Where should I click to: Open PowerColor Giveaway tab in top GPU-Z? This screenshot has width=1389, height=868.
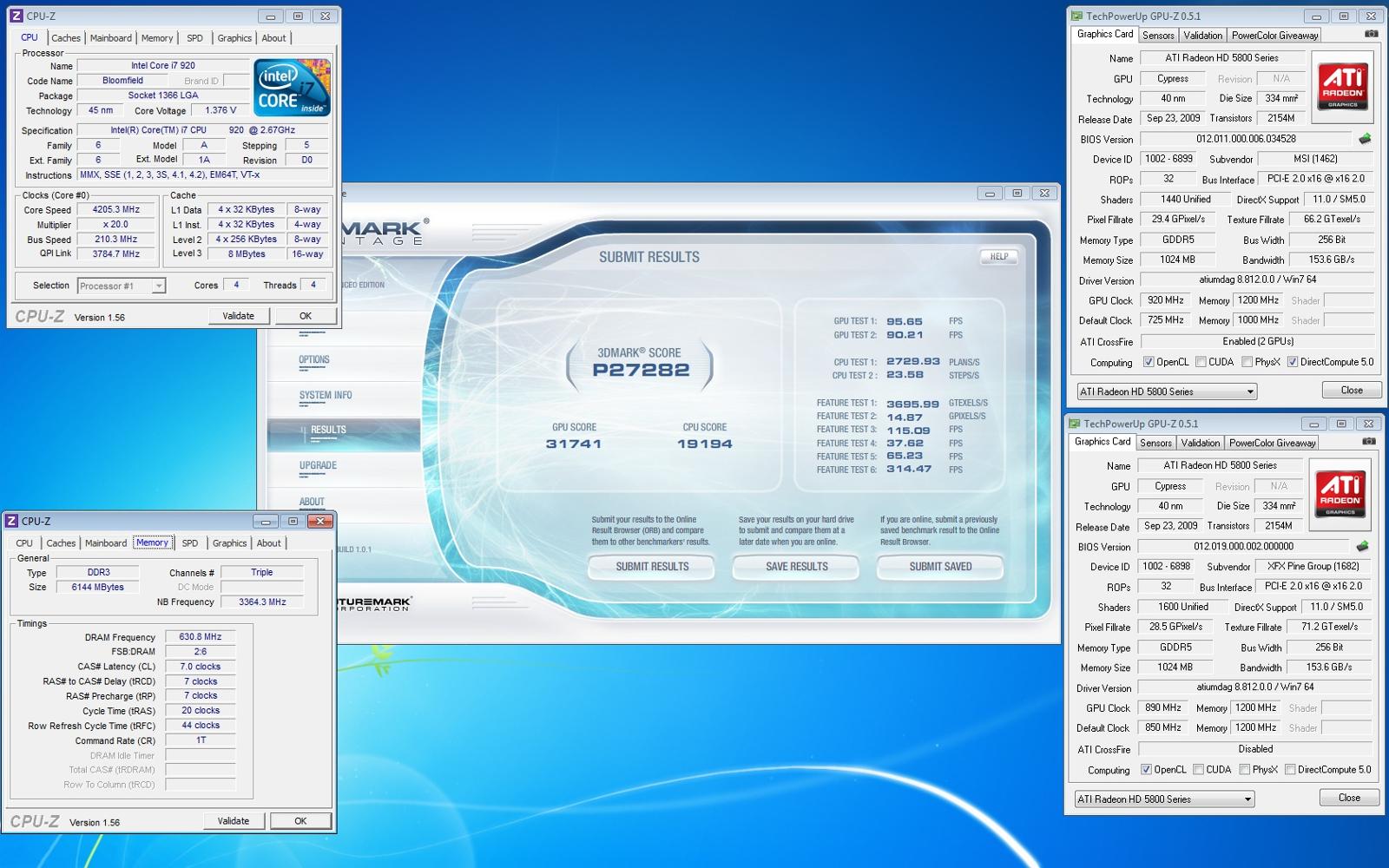1274,36
